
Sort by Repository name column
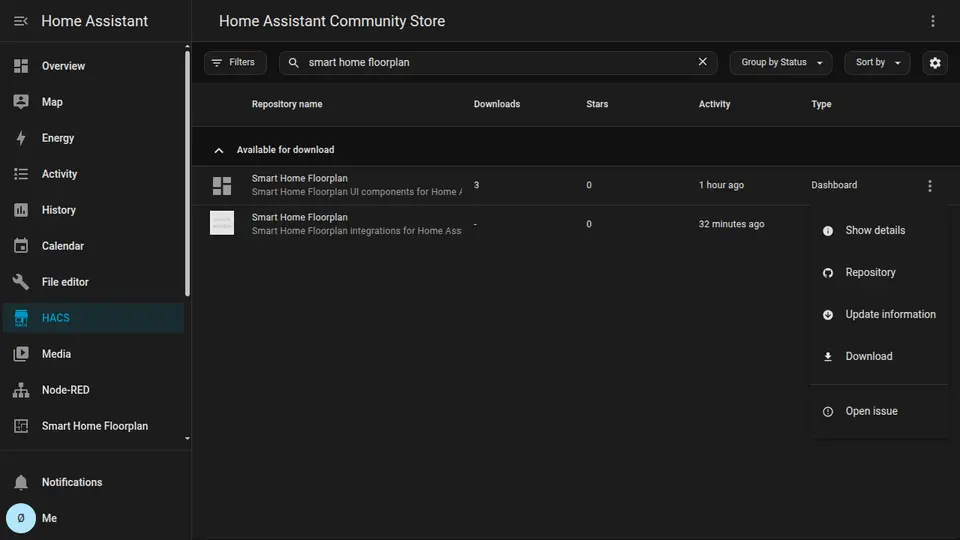pyautogui.click(x=287, y=104)
